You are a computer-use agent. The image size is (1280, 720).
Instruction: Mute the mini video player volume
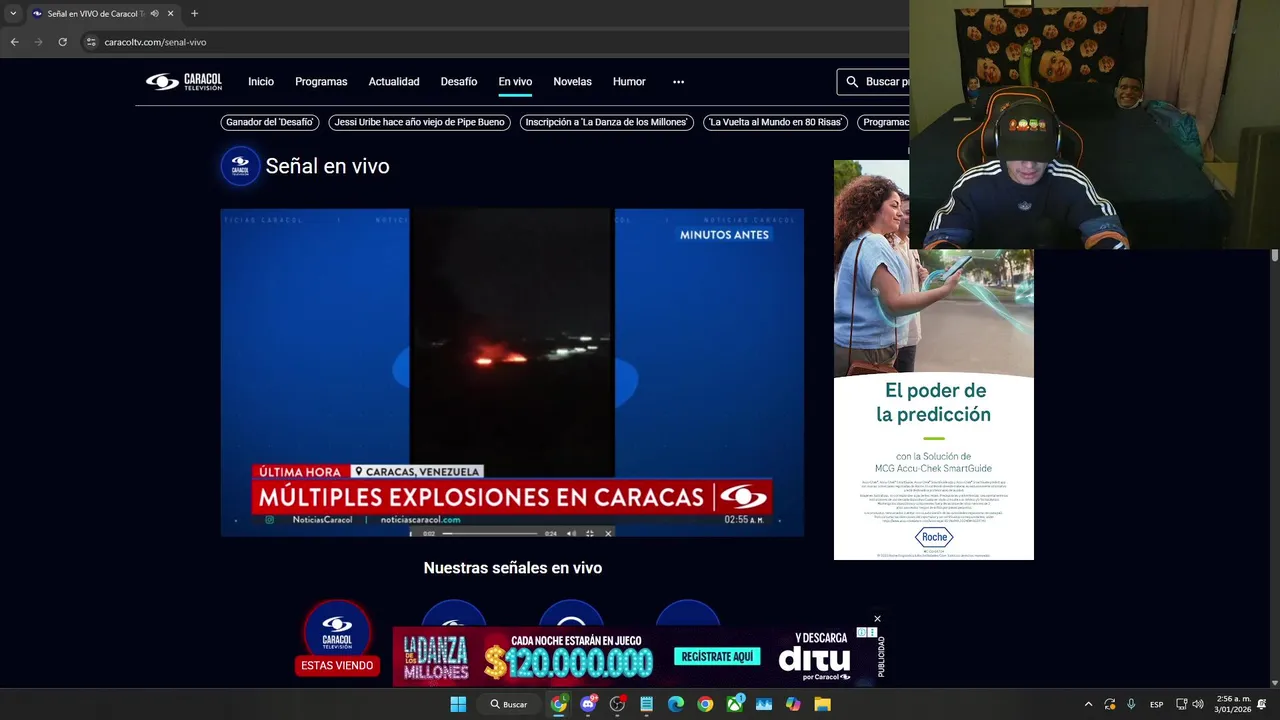[571, 533]
